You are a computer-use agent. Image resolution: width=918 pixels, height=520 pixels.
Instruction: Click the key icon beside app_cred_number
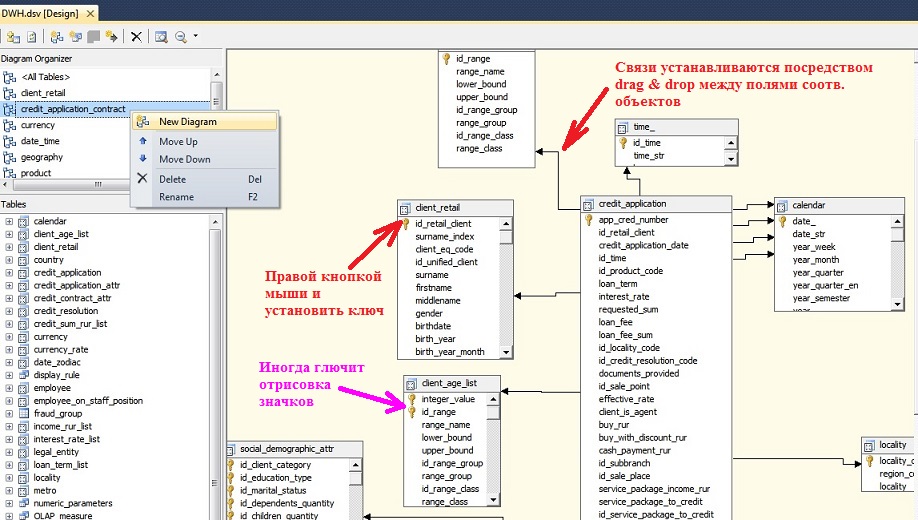tap(588, 220)
